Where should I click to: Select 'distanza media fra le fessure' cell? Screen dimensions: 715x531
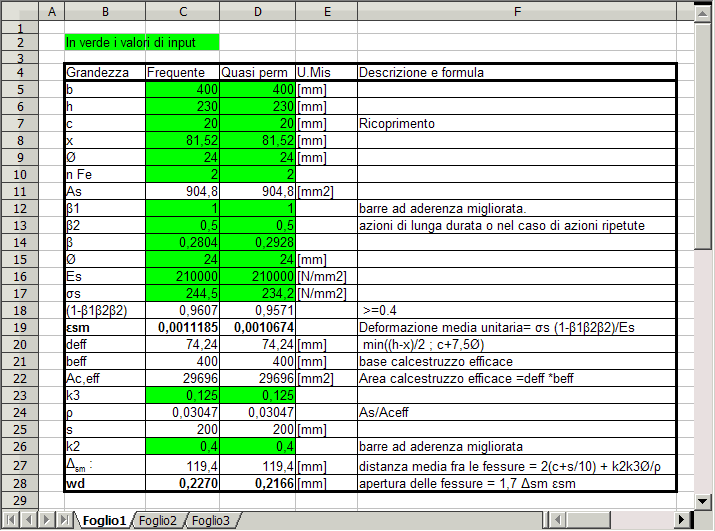[517, 465]
